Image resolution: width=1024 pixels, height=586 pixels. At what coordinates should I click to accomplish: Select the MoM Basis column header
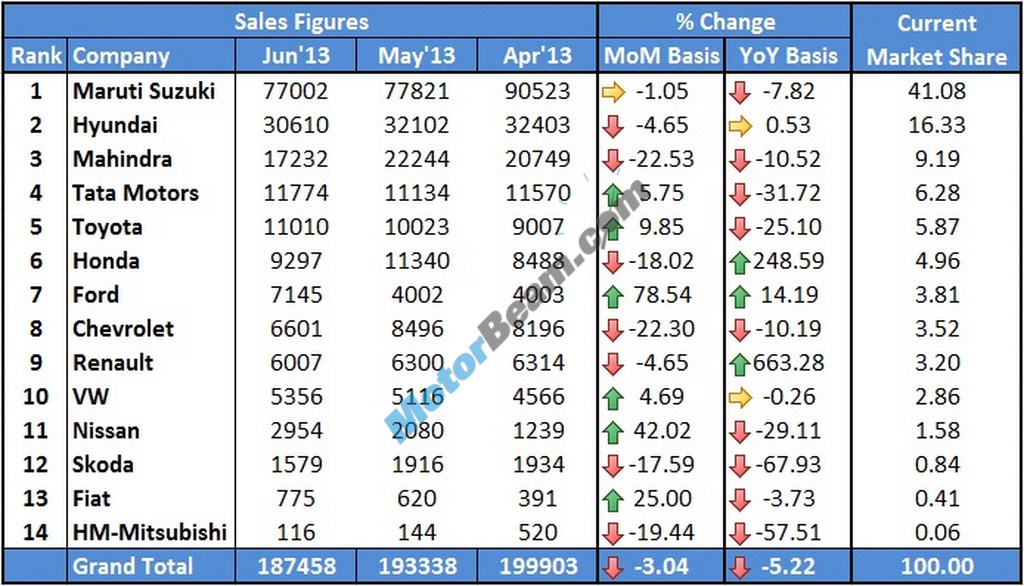[x=661, y=56]
